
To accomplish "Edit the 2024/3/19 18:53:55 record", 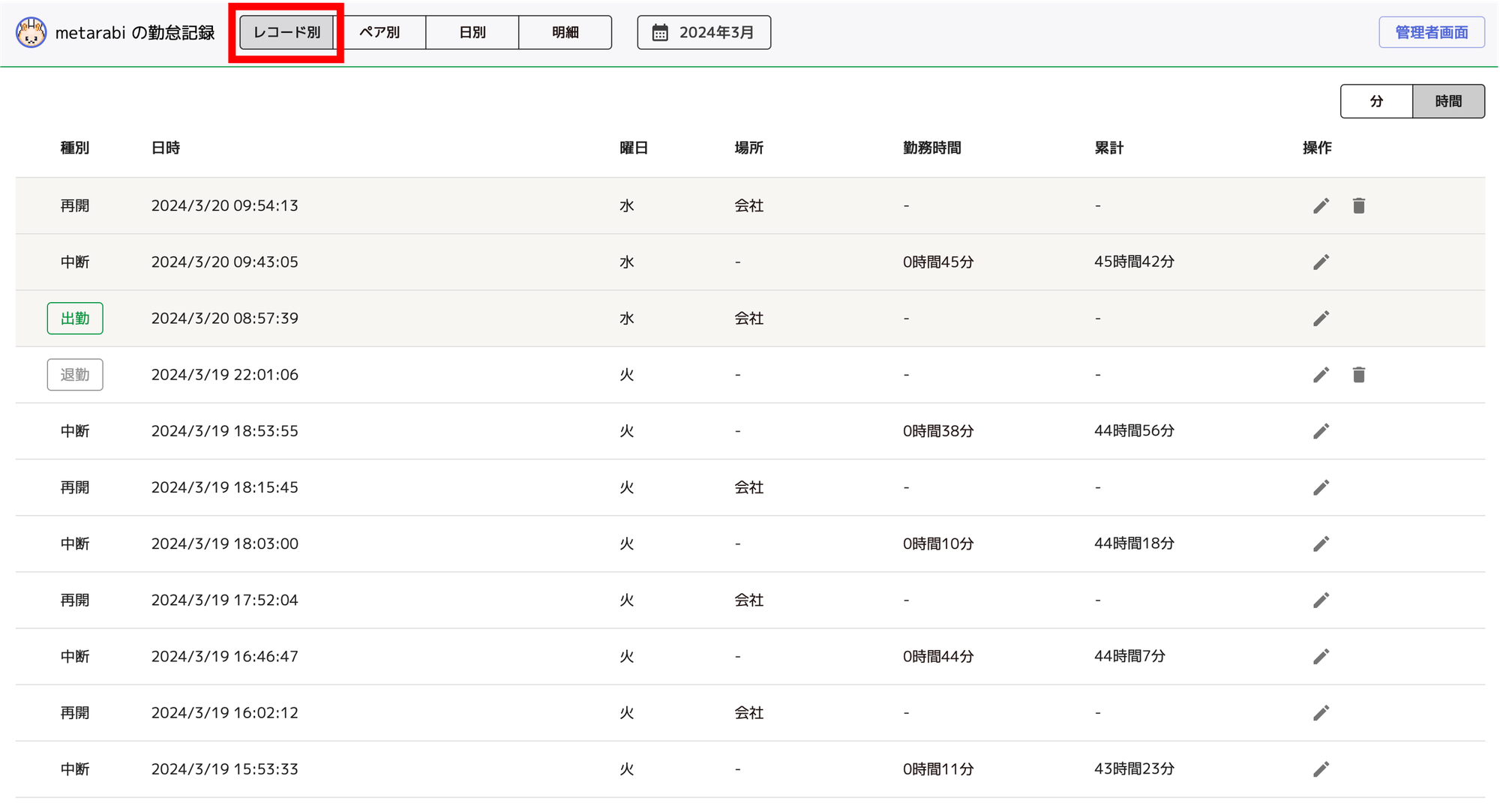I will click(1321, 431).
